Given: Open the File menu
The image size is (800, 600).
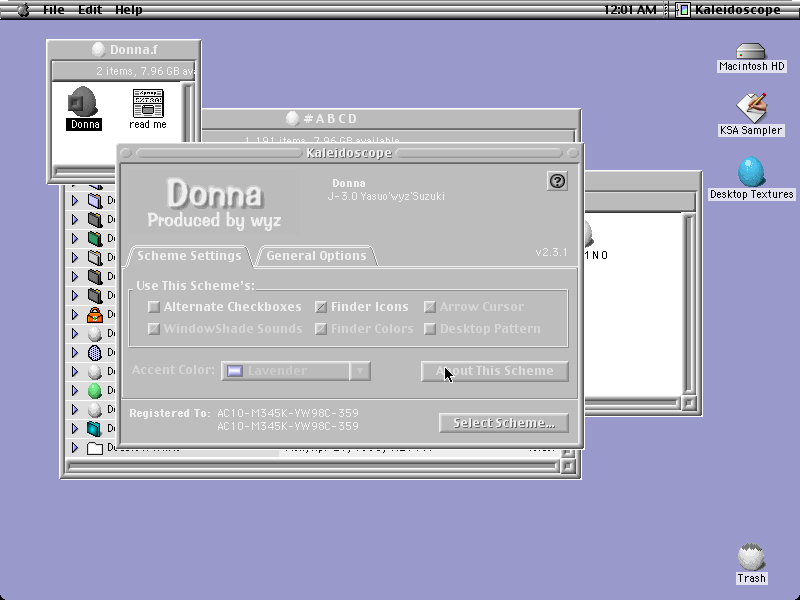Looking at the screenshot, I should click(x=54, y=10).
